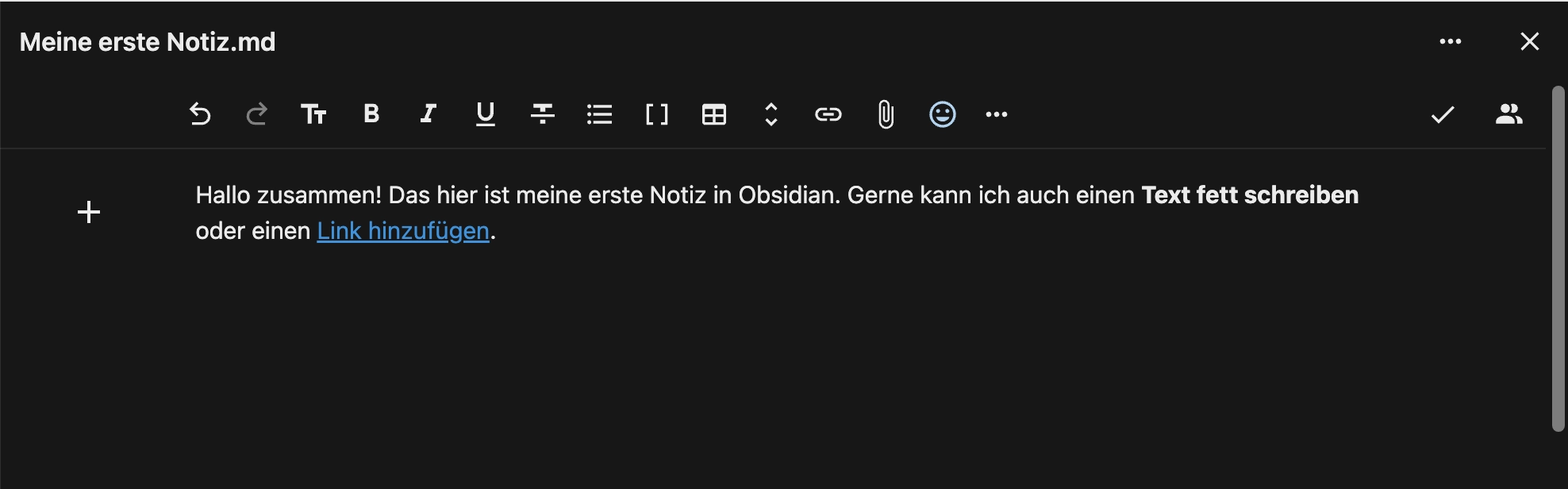The image size is (1568, 489).
Task: Toggle underline formatting
Action: click(x=486, y=114)
